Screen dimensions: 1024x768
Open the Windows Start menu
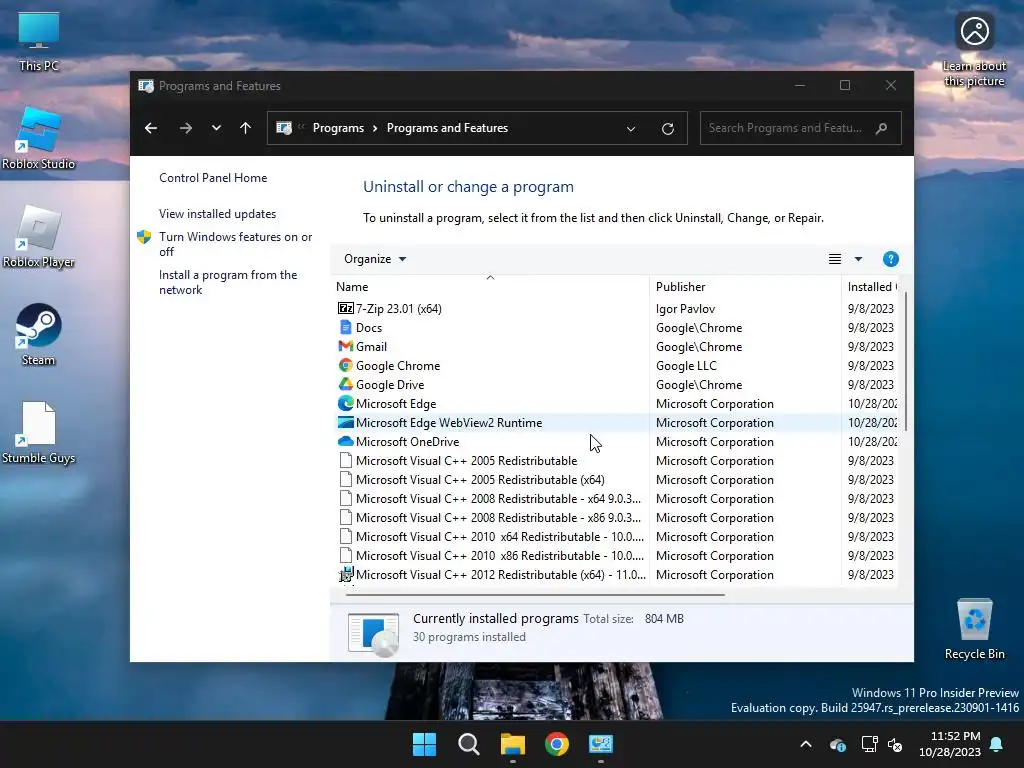[424, 744]
